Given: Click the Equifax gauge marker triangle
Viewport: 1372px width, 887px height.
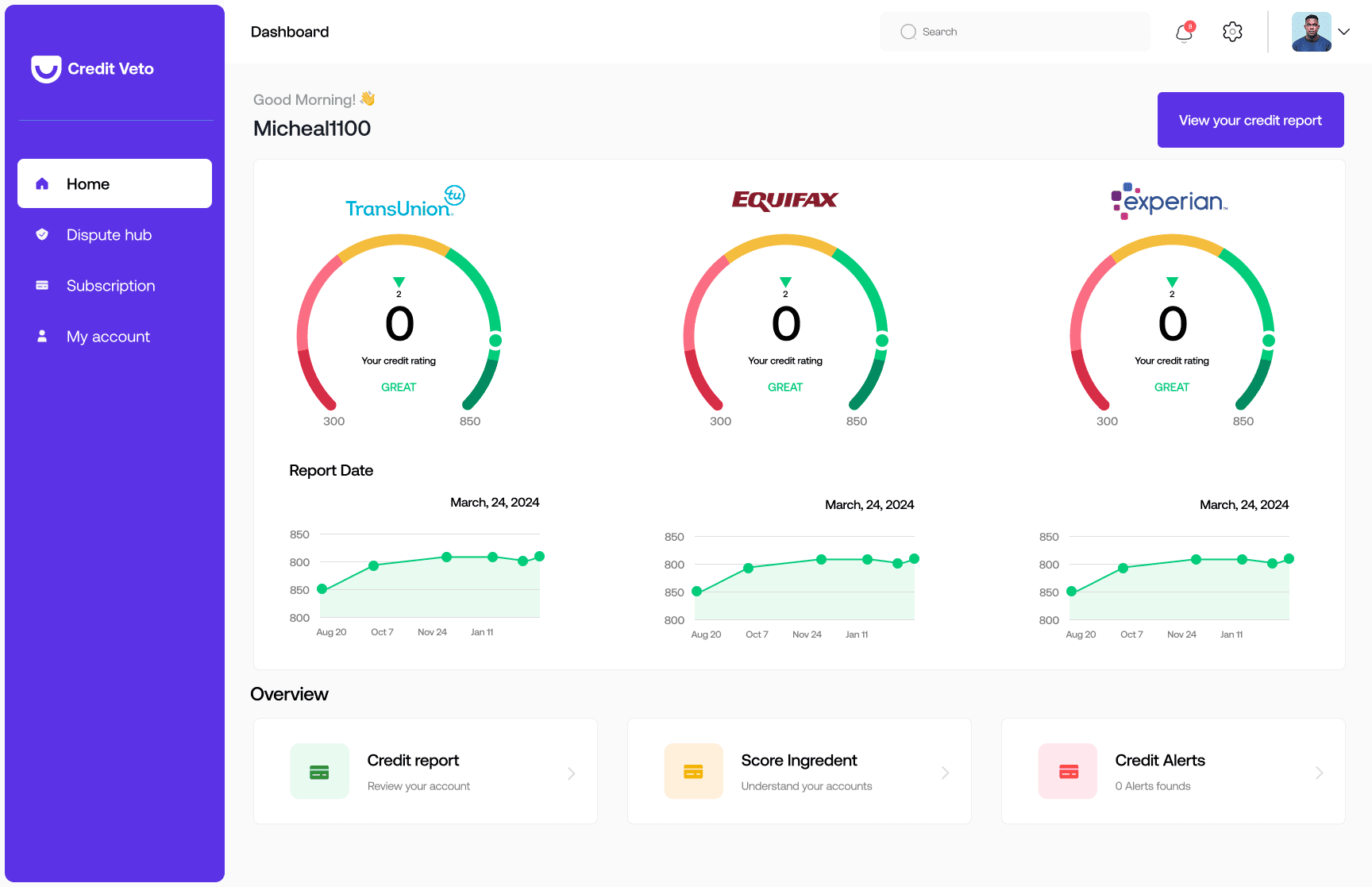Looking at the screenshot, I should click(785, 282).
